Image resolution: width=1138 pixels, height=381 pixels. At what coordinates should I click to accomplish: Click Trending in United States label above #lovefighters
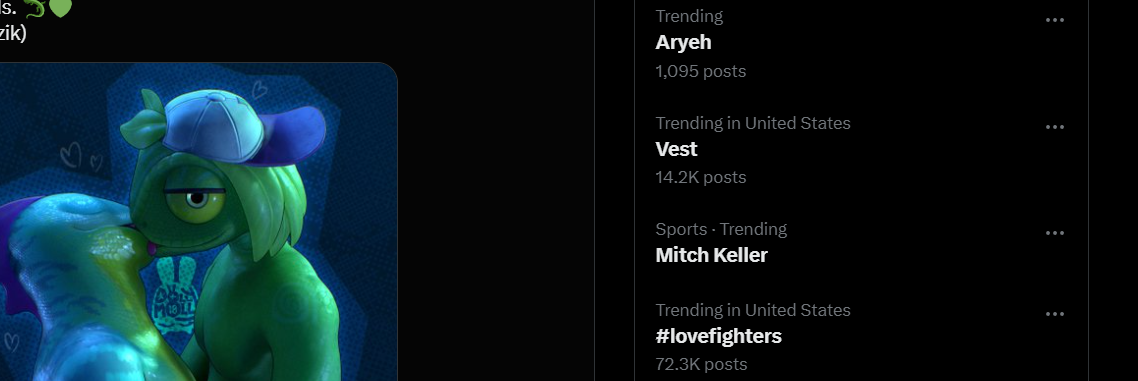point(753,311)
